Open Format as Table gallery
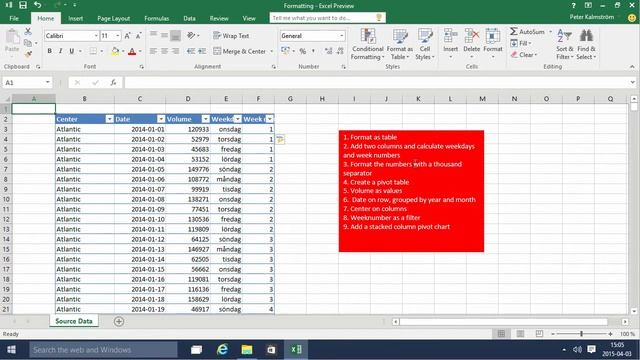The height and width of the screenshot is (360, 640). (x=400, y=44)
